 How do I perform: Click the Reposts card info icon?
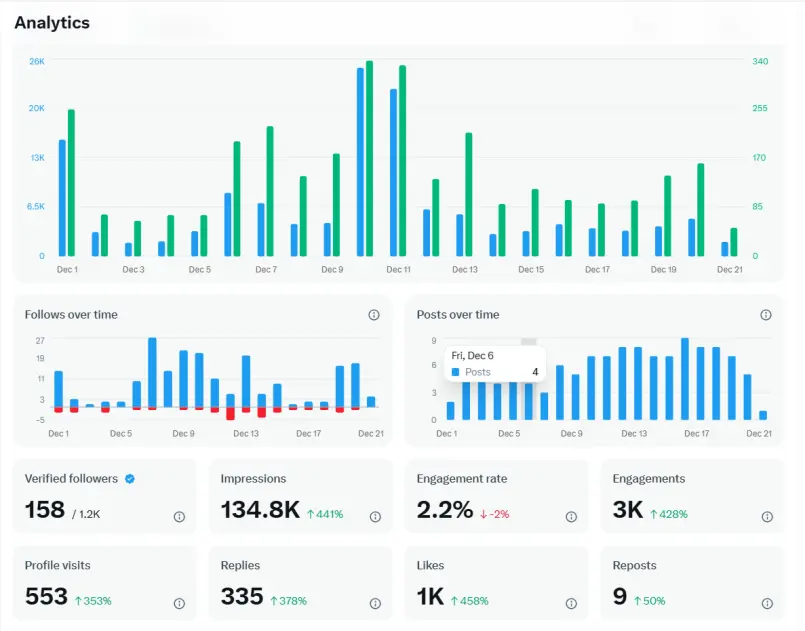click(x=767, y=603)
